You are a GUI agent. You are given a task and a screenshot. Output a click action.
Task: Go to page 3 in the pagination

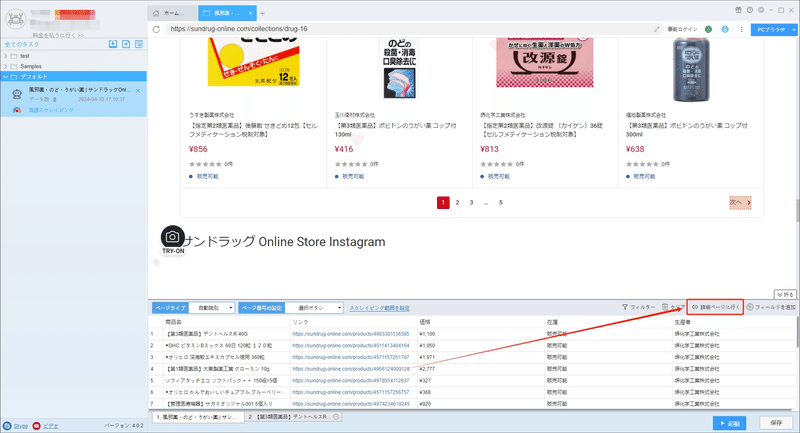(x=471, y=202)
